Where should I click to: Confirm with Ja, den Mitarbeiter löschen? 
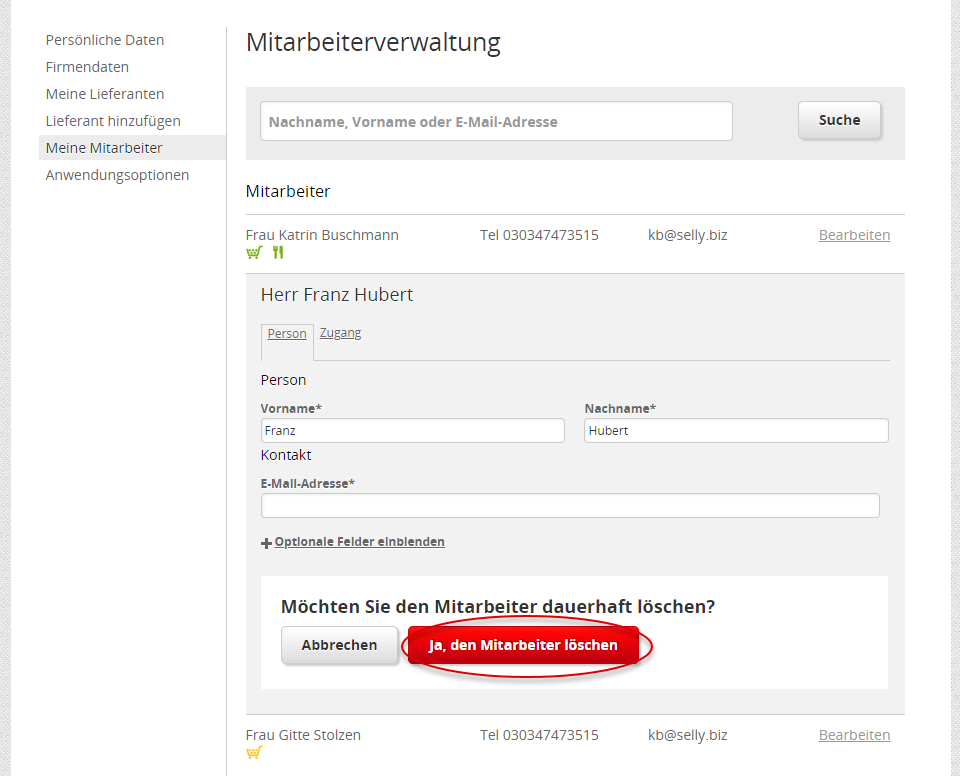pos(523,645)
